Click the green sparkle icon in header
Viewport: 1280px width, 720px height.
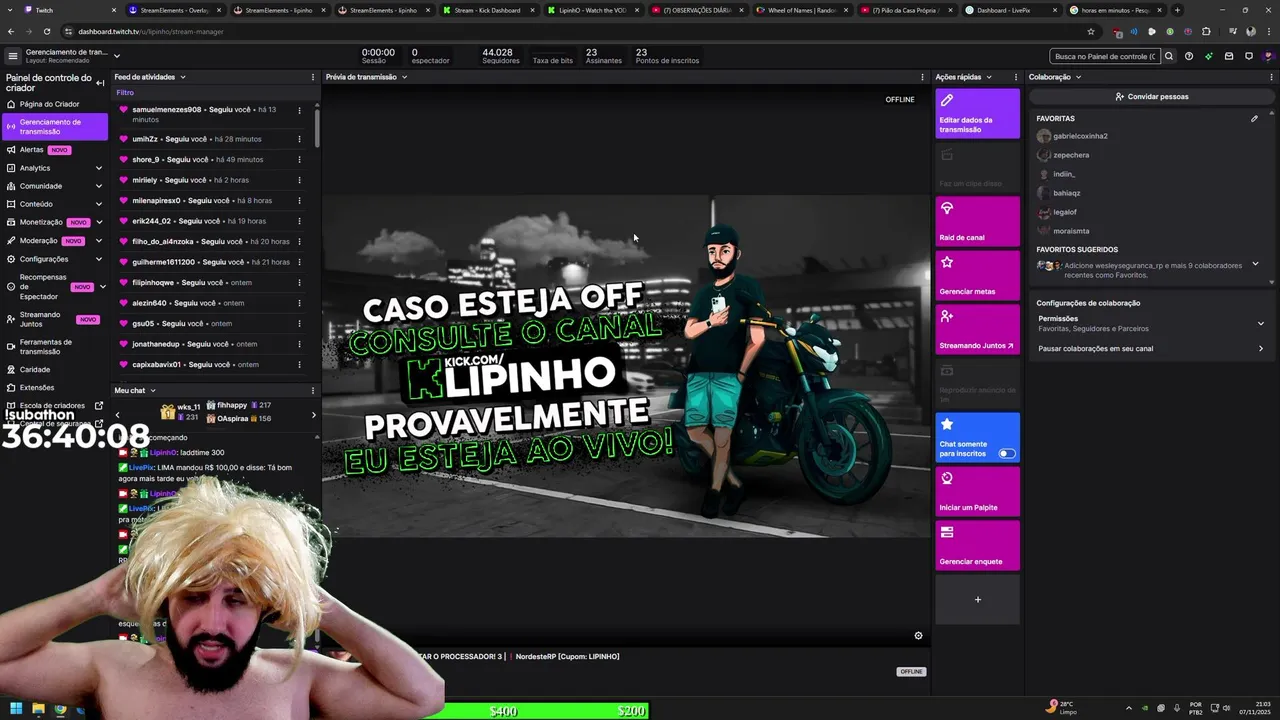(1209, 56)
